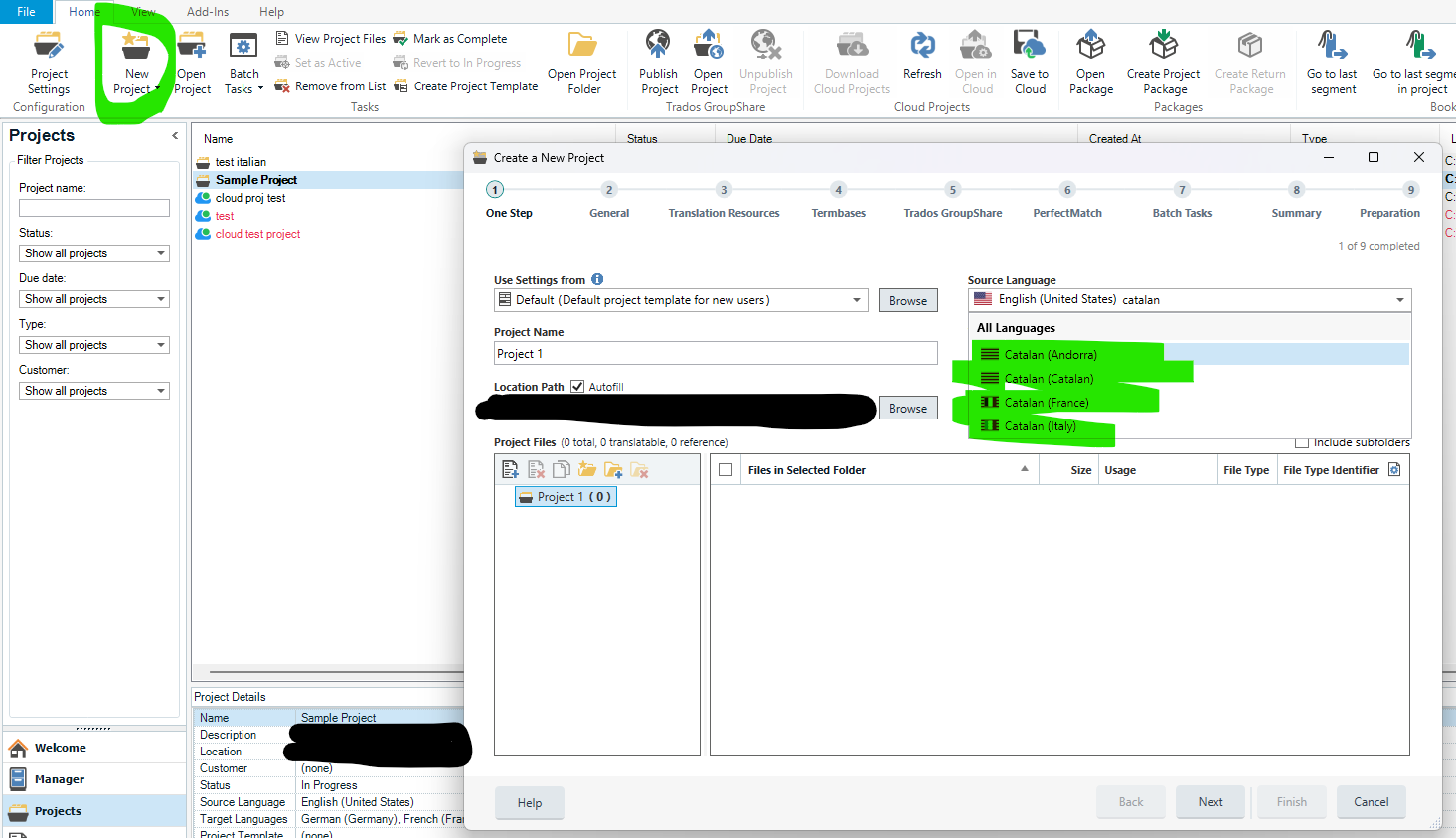Image resolution: width=1456 pixels, height=838 pixels.
Task: Switch to the View ribbon tab
Action: (142, 11)
